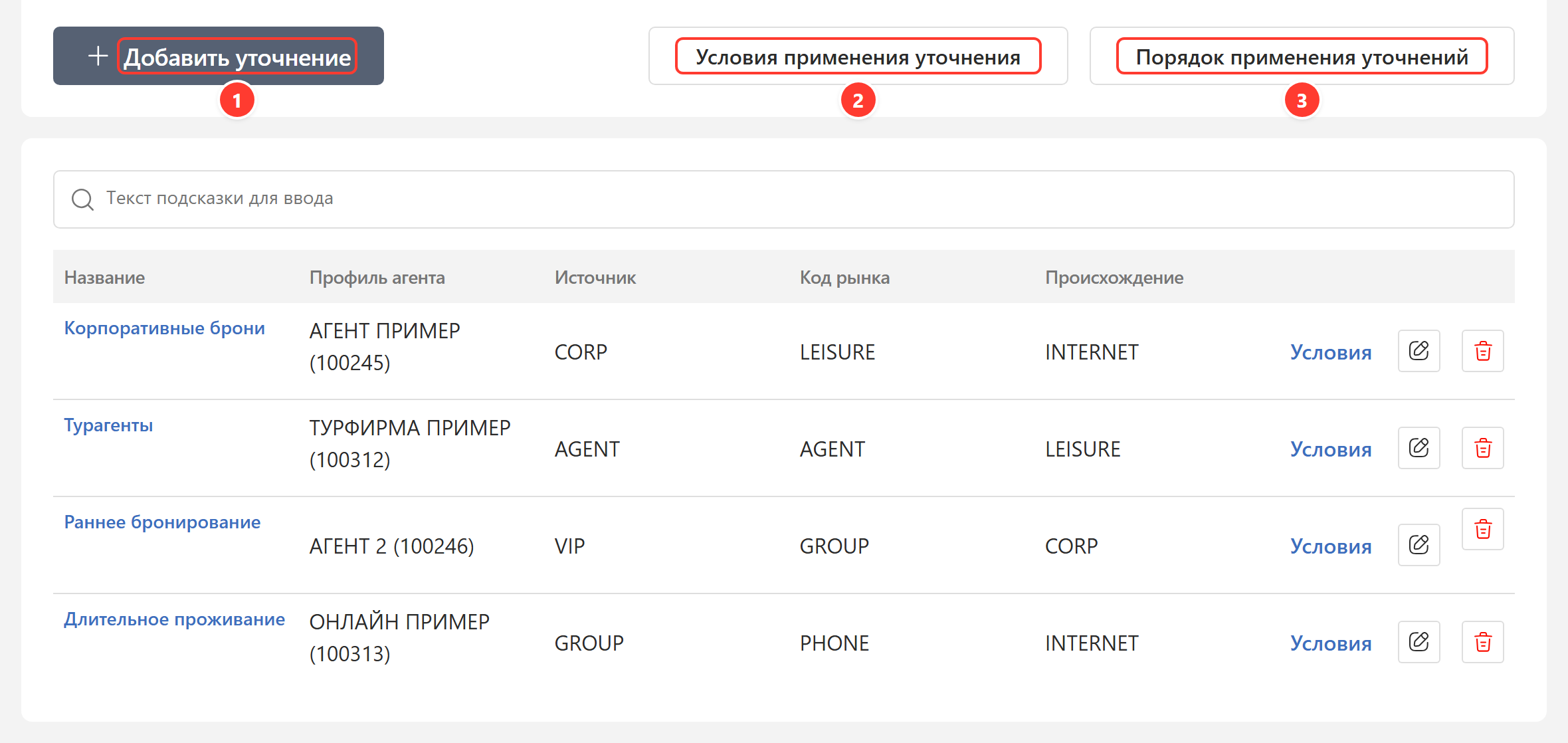Delete the Длительное проживание row
Screen dimensions: 1568x743
1483,642
